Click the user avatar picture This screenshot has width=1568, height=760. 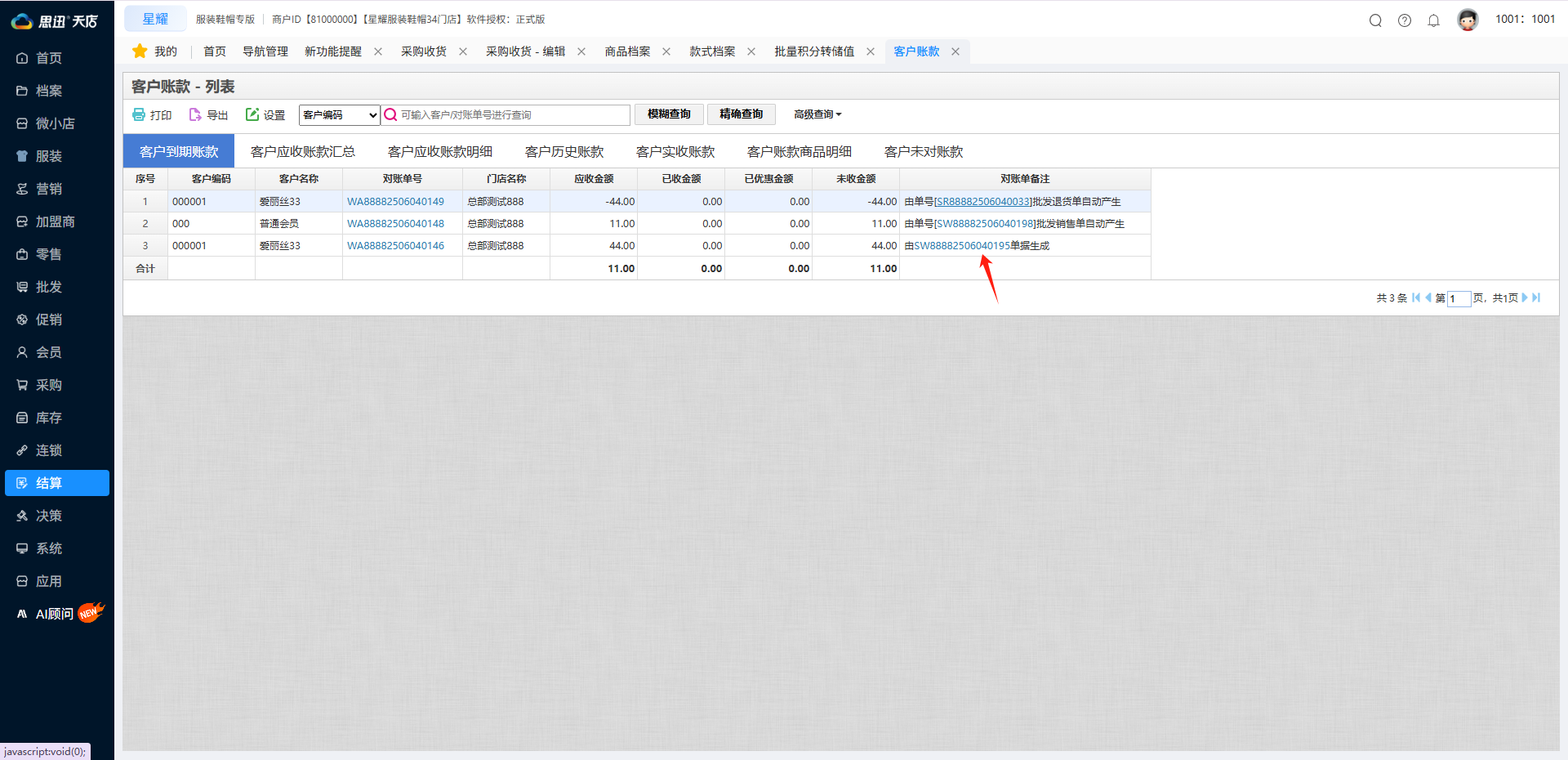click(1468, 20)
